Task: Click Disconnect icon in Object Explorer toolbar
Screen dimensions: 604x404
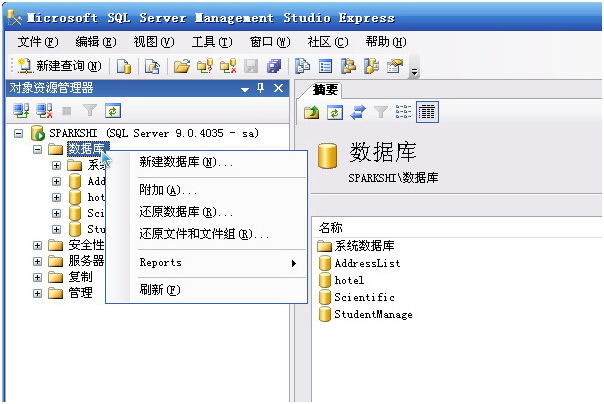Action: pyautogui.click(x=45, y=111)
